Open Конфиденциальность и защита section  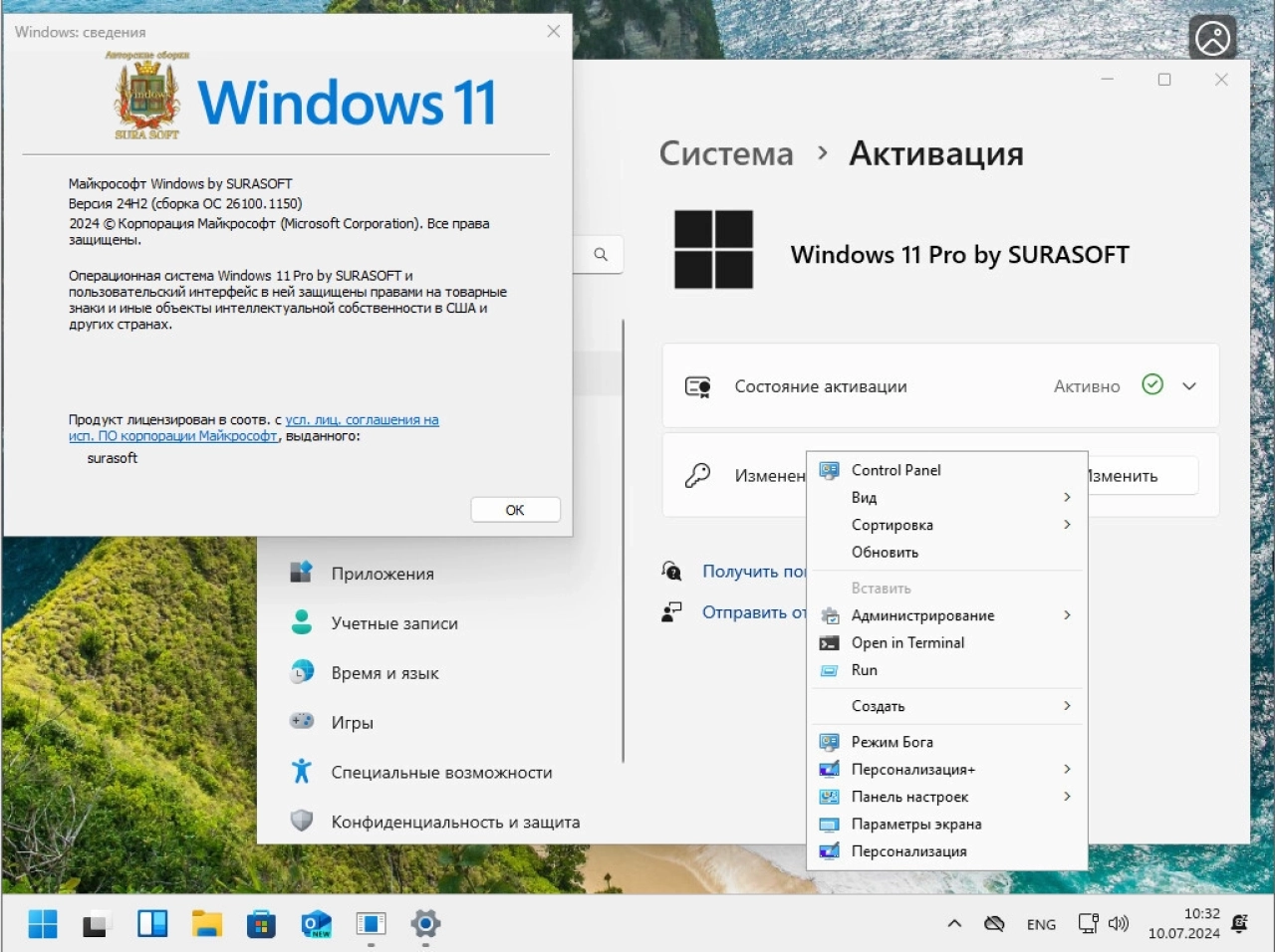[x=455, y=823]
